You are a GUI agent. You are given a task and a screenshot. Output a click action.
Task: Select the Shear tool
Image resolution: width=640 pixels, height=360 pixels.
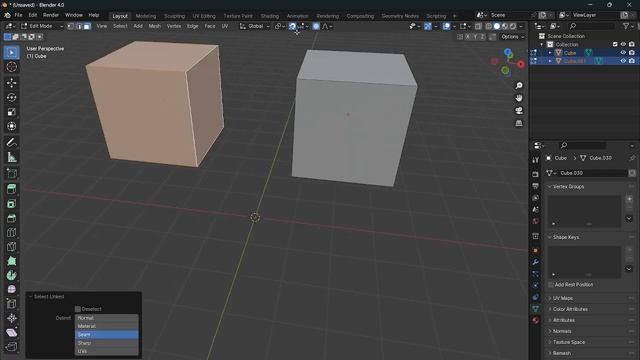pyautogui.click(x=11, y=333)
